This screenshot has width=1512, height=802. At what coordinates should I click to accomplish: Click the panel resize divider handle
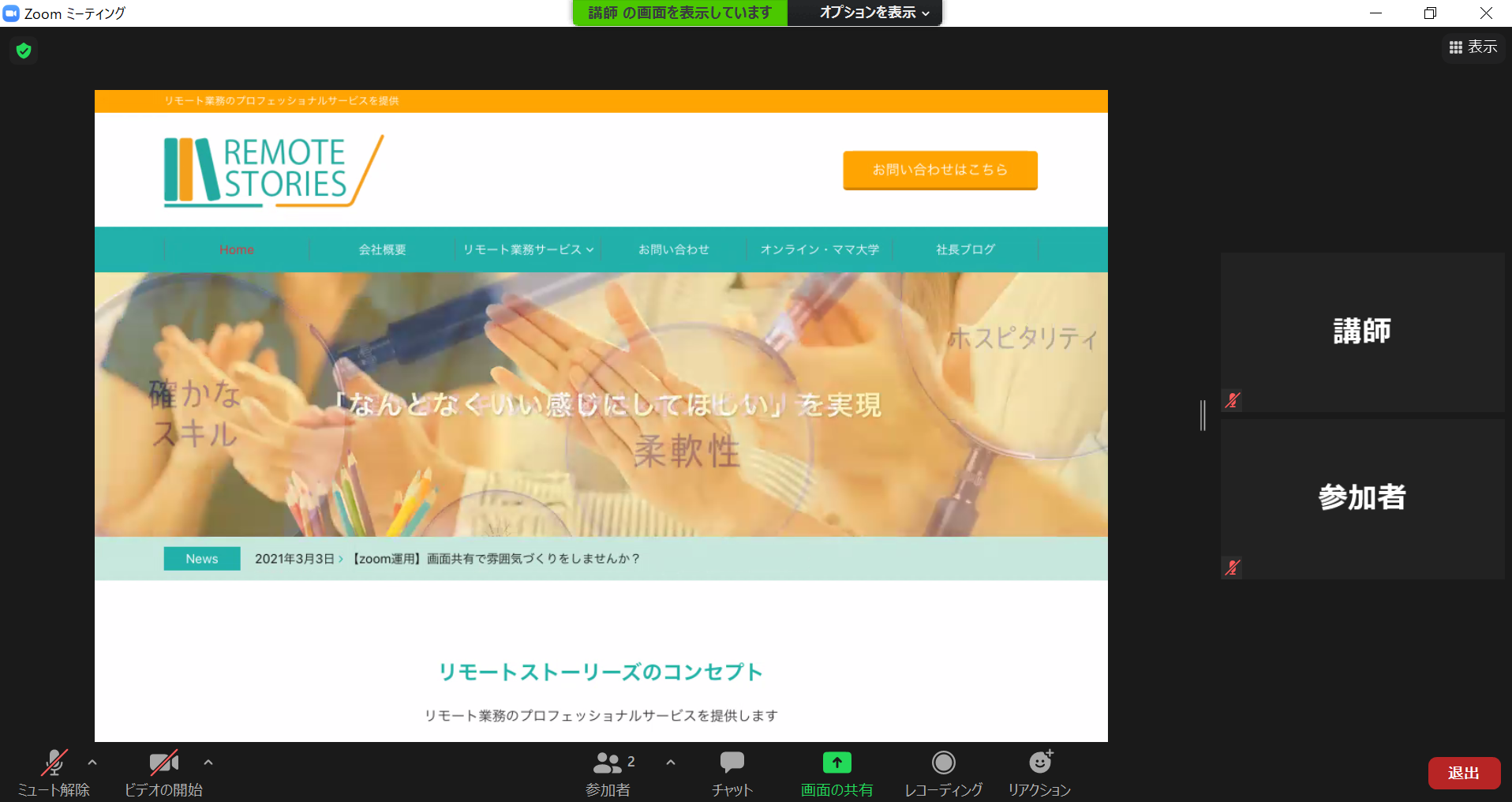coord(1203,415)
